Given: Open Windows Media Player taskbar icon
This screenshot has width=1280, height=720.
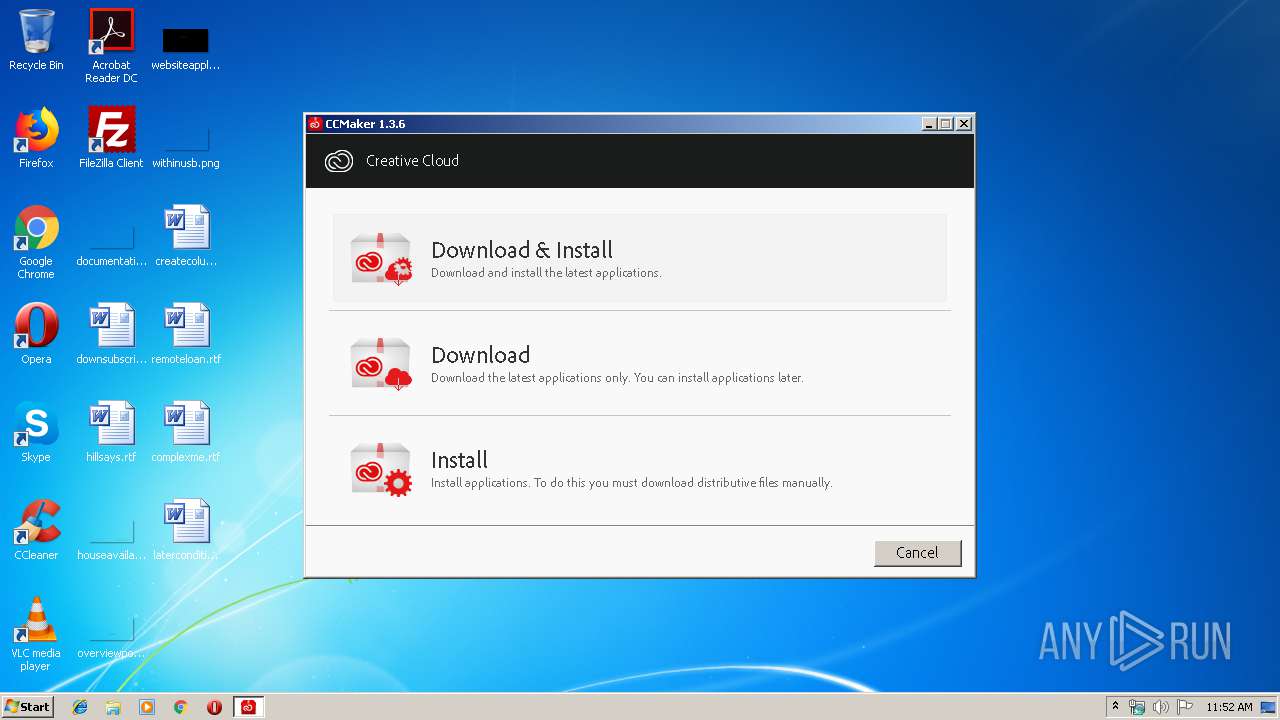Looking at the screenshot, I should tap(147, 707).
